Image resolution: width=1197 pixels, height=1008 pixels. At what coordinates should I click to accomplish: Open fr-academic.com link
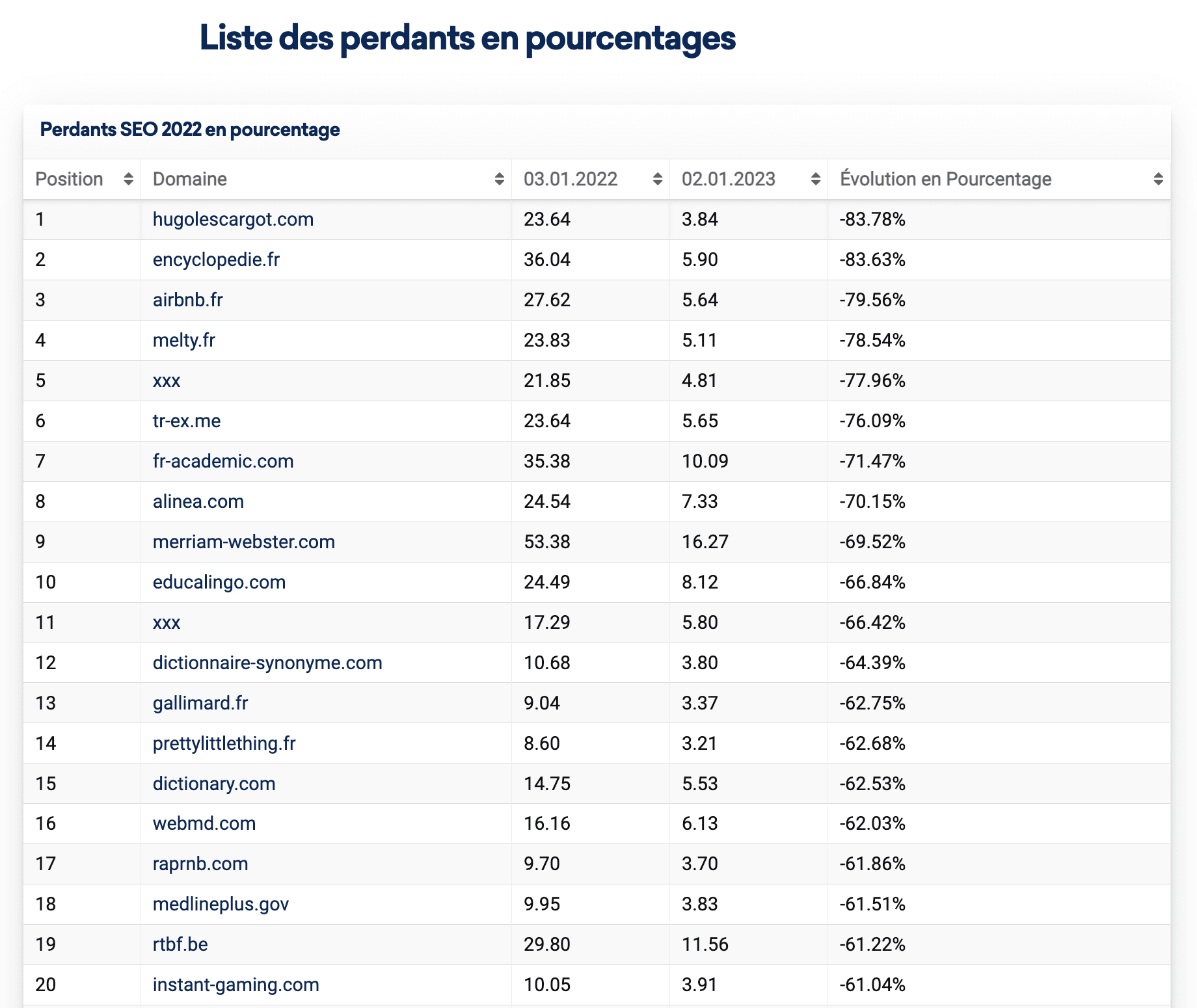tap(223, 461)
